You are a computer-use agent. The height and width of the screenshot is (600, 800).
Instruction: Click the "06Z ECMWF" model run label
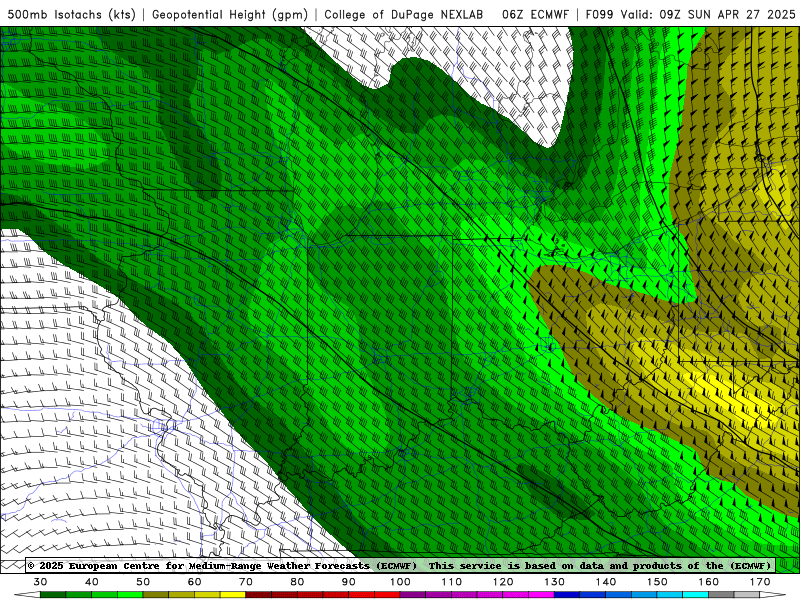click(535, 14)
